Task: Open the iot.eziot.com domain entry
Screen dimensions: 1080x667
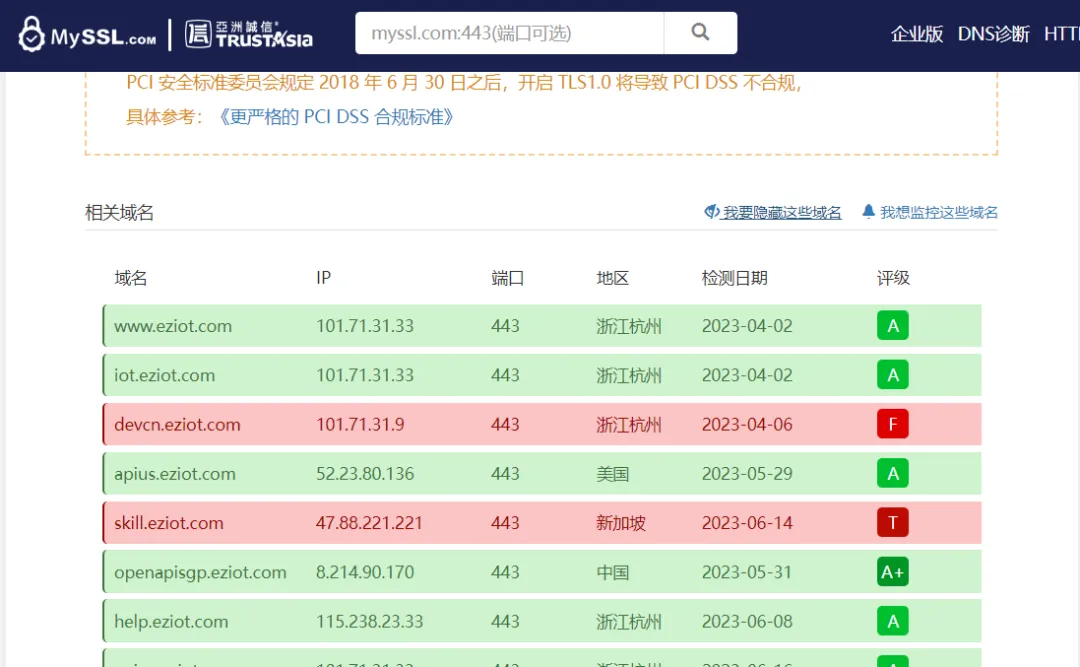Action: point(164,375)
